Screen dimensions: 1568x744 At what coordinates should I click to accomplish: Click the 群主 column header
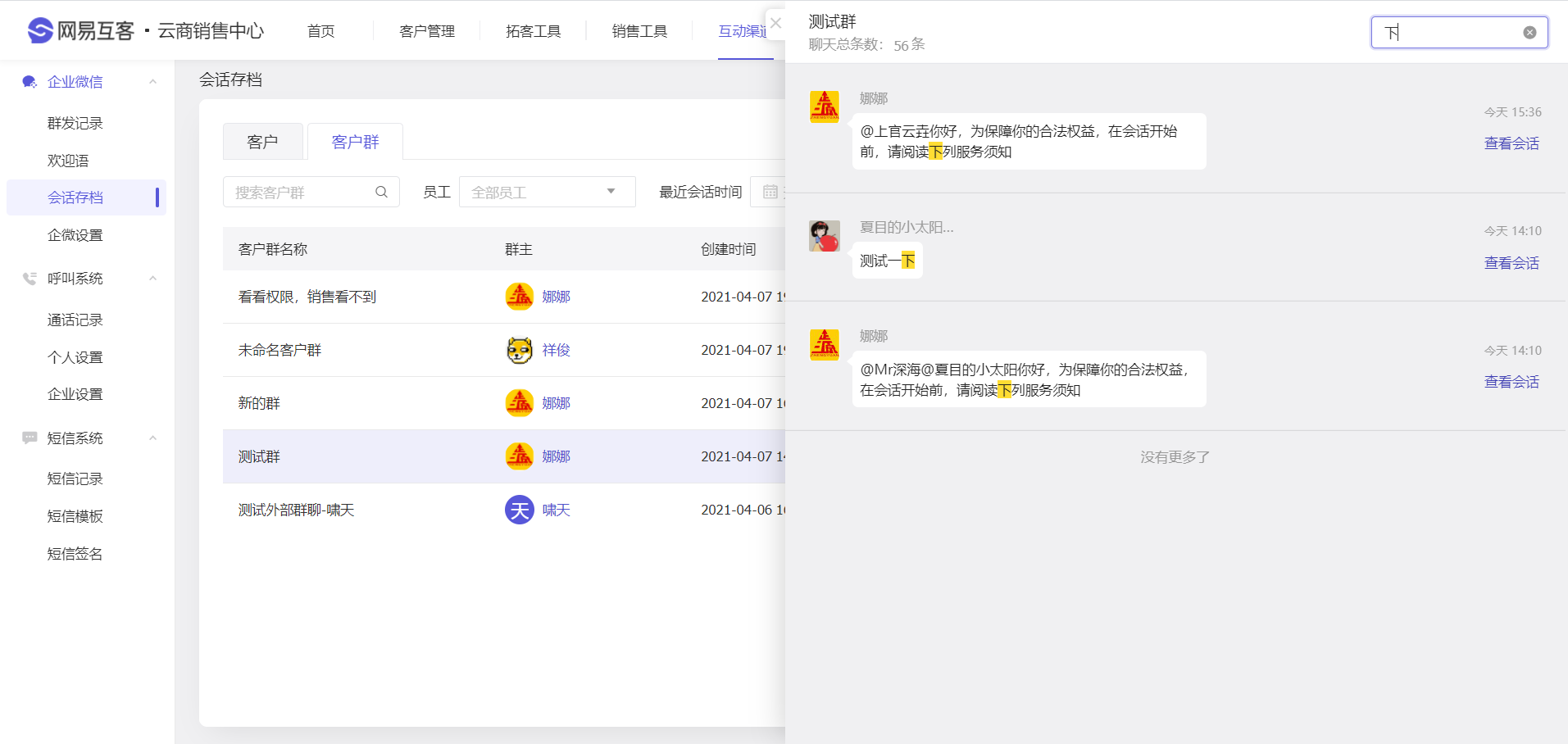[x=519, y=249]
